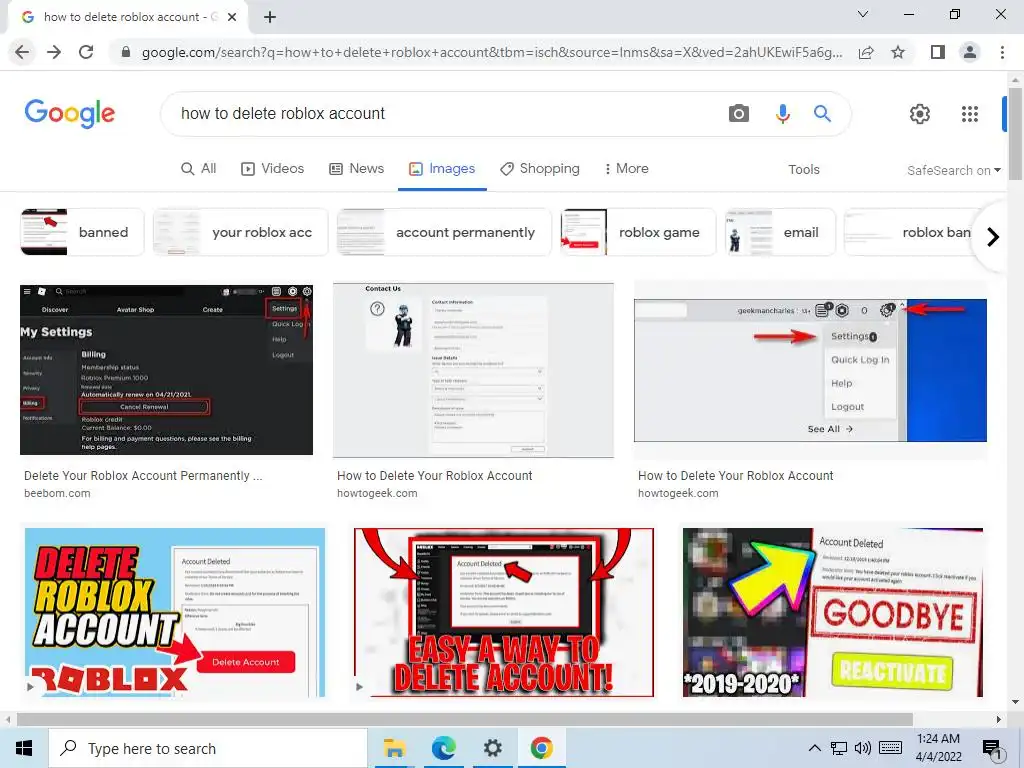This screenshot has width=1024, height=768.
Task: Show hidden system tray icons
Action: click(x=814, y=748)
